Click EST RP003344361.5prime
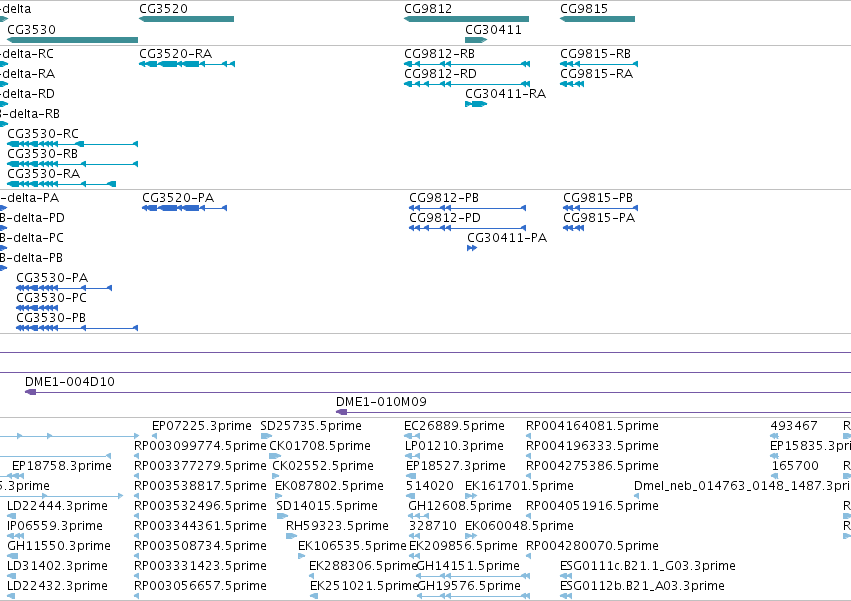The image size is (851, 601). pos(200,526)
